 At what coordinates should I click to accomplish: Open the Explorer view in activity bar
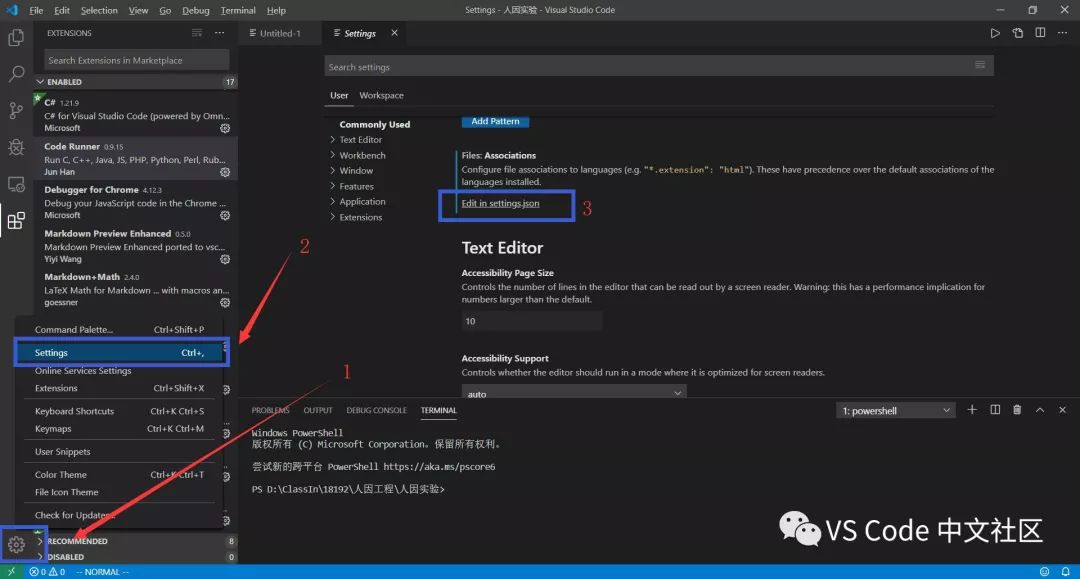pos(16,37)
